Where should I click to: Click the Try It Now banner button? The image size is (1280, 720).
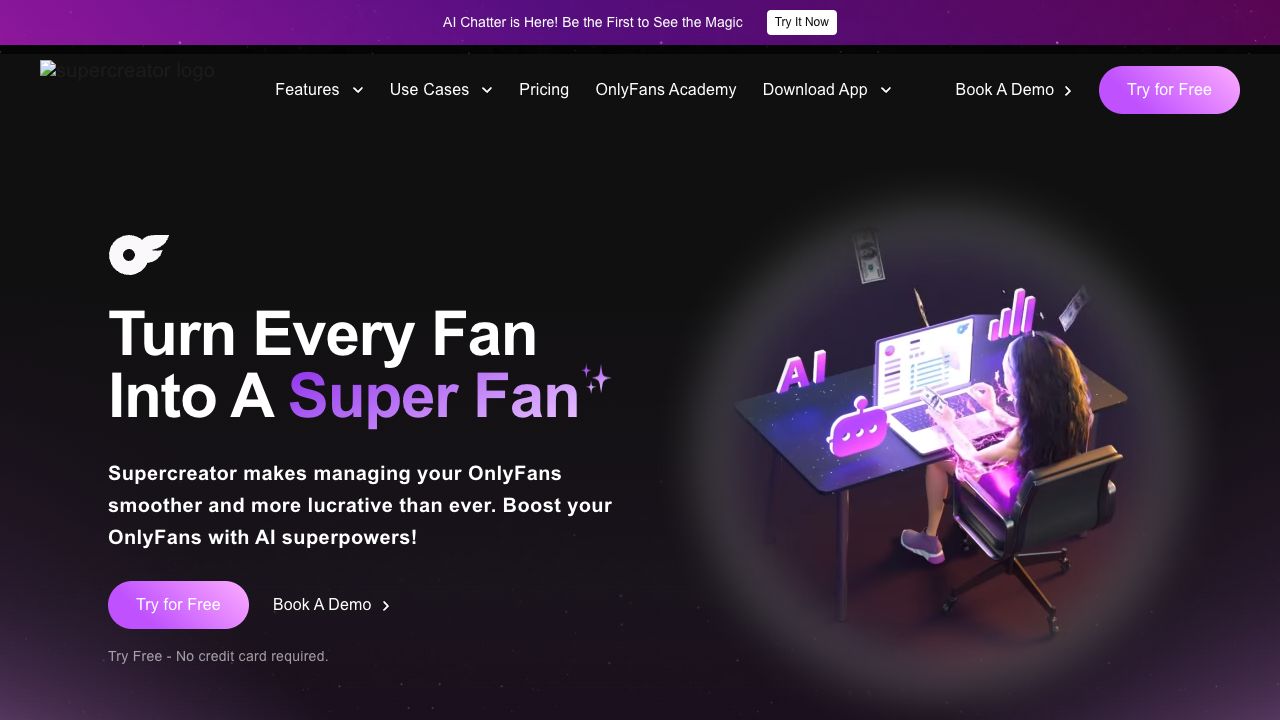pos(802,22)
